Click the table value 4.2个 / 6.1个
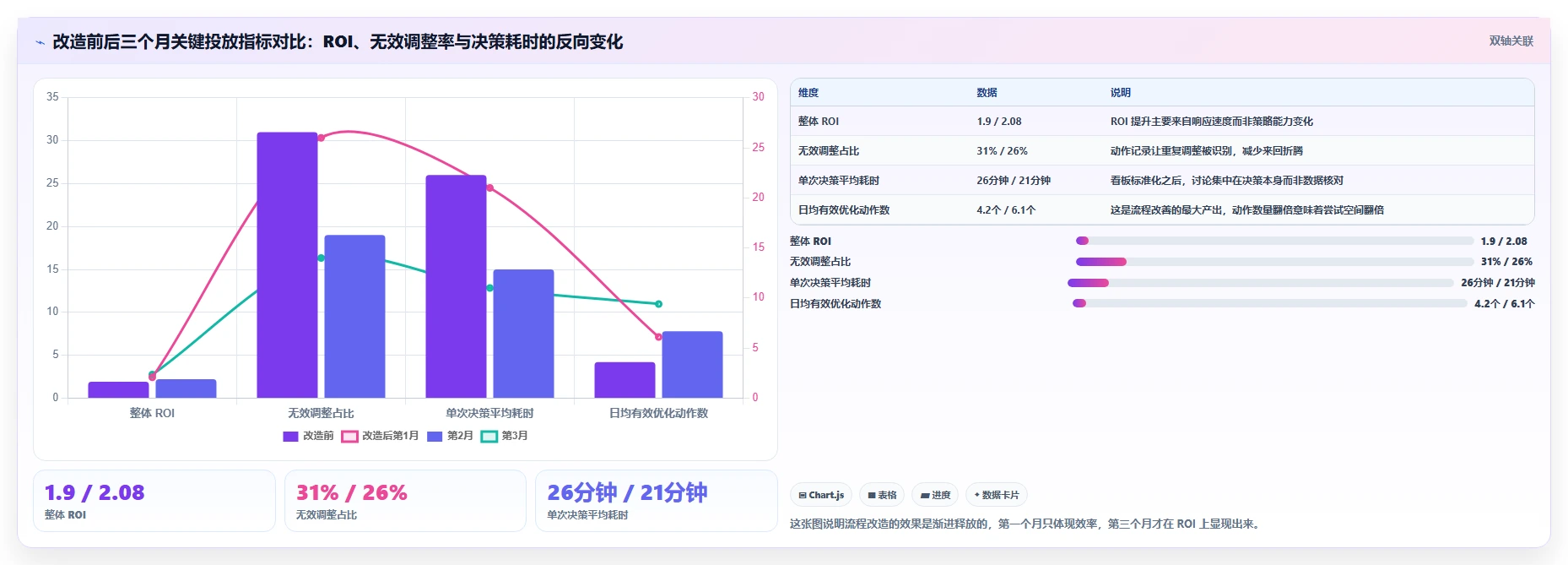The image size is (1568, 565). click(1006, 210)
